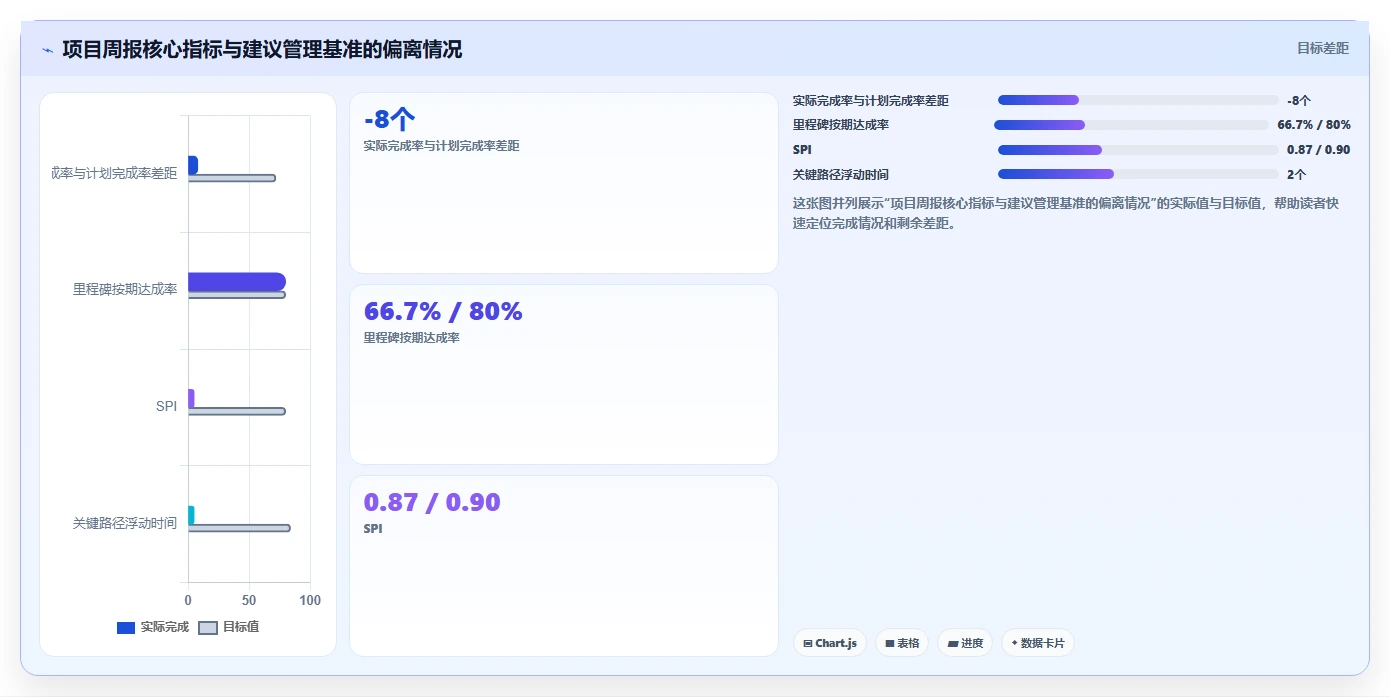Click 里程碑按期达成率 caption in the data card
The width and height of the screenshot is (1390, 697).
pos(412,337)
